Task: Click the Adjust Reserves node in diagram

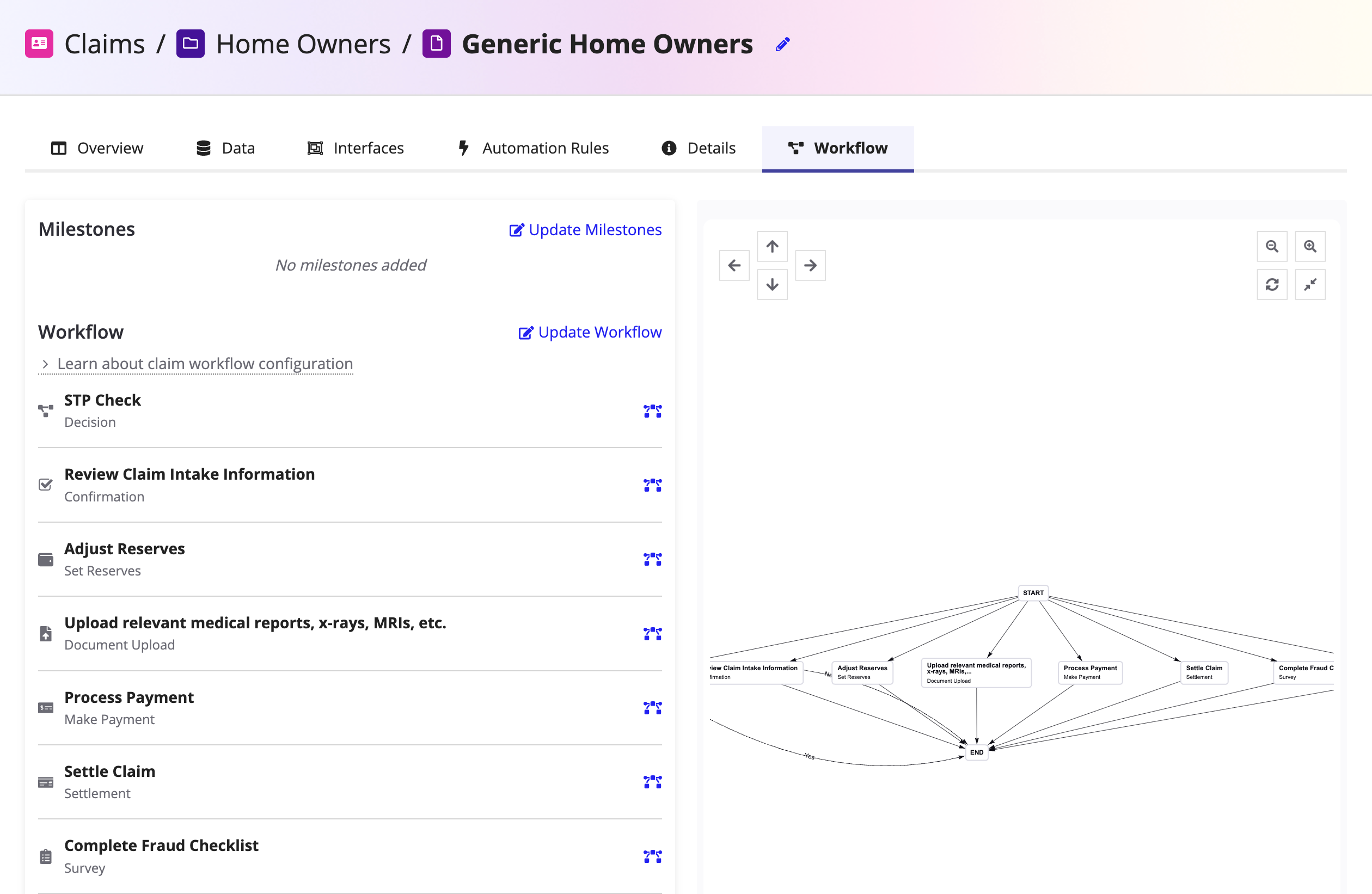Action: pos(862,672)
